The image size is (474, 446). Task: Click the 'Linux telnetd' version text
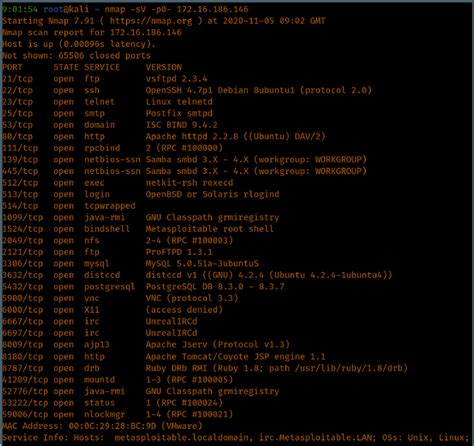pyautogui.click(x=179, y=102)
